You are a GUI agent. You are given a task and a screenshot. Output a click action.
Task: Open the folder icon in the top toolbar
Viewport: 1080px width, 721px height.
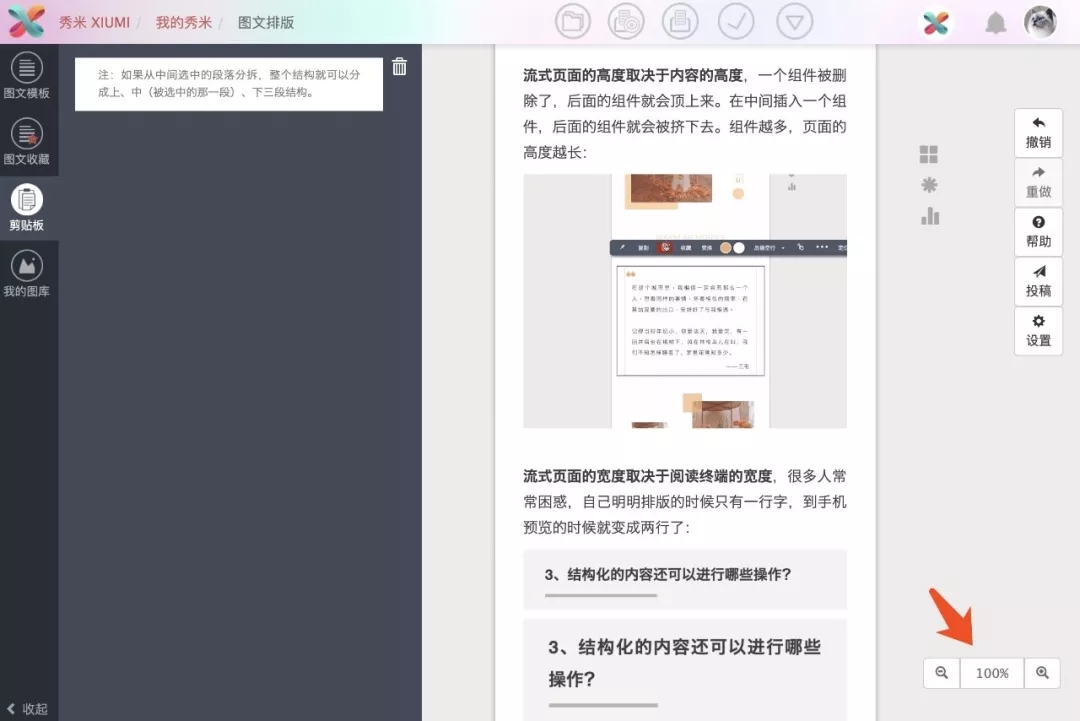click(573, 21)
